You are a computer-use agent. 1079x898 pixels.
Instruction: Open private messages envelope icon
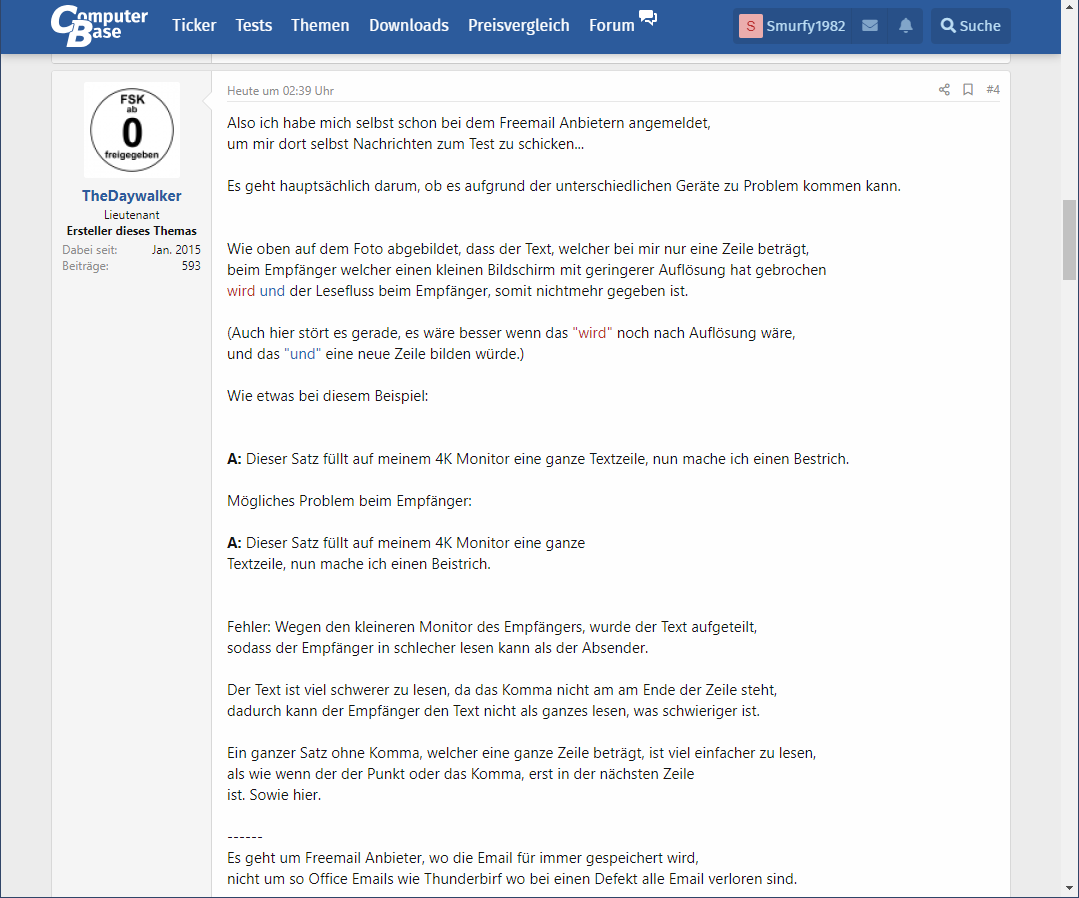click(870, 26)
